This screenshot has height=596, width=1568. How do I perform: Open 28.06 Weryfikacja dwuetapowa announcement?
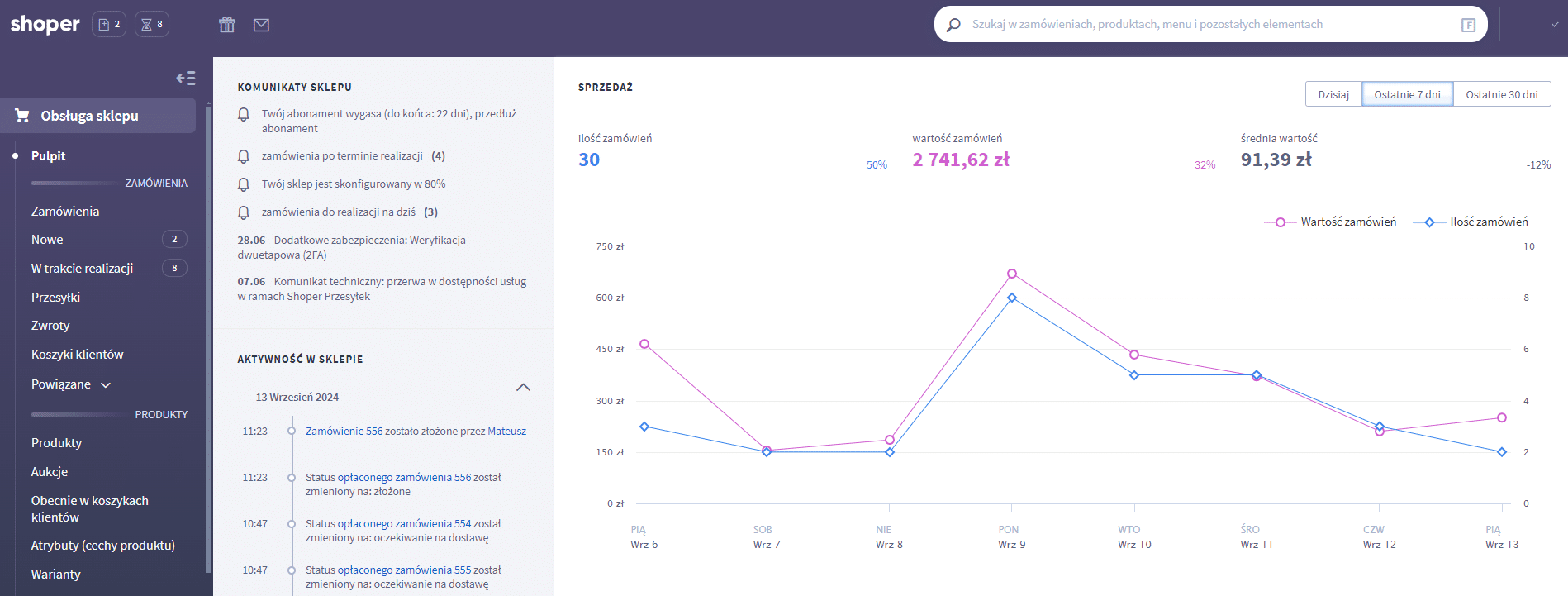coord(352,248)
